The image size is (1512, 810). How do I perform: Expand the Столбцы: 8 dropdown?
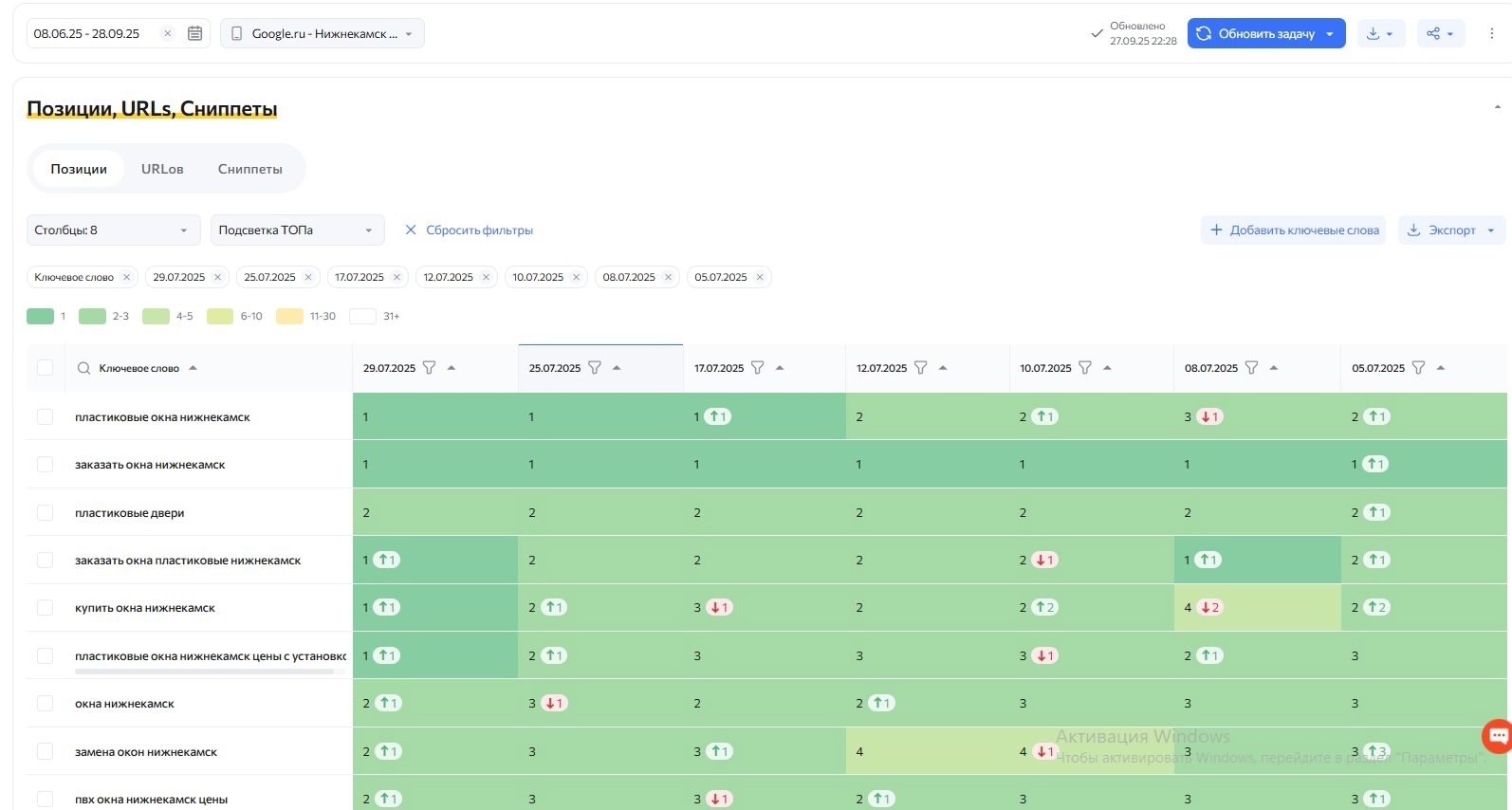click(x=113, y=230)
